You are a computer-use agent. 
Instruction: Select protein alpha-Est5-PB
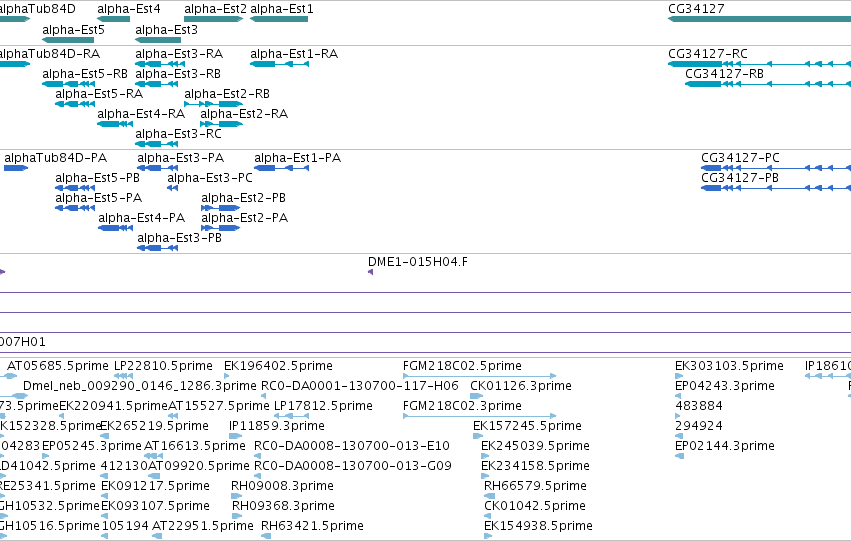tap(75, 188)
